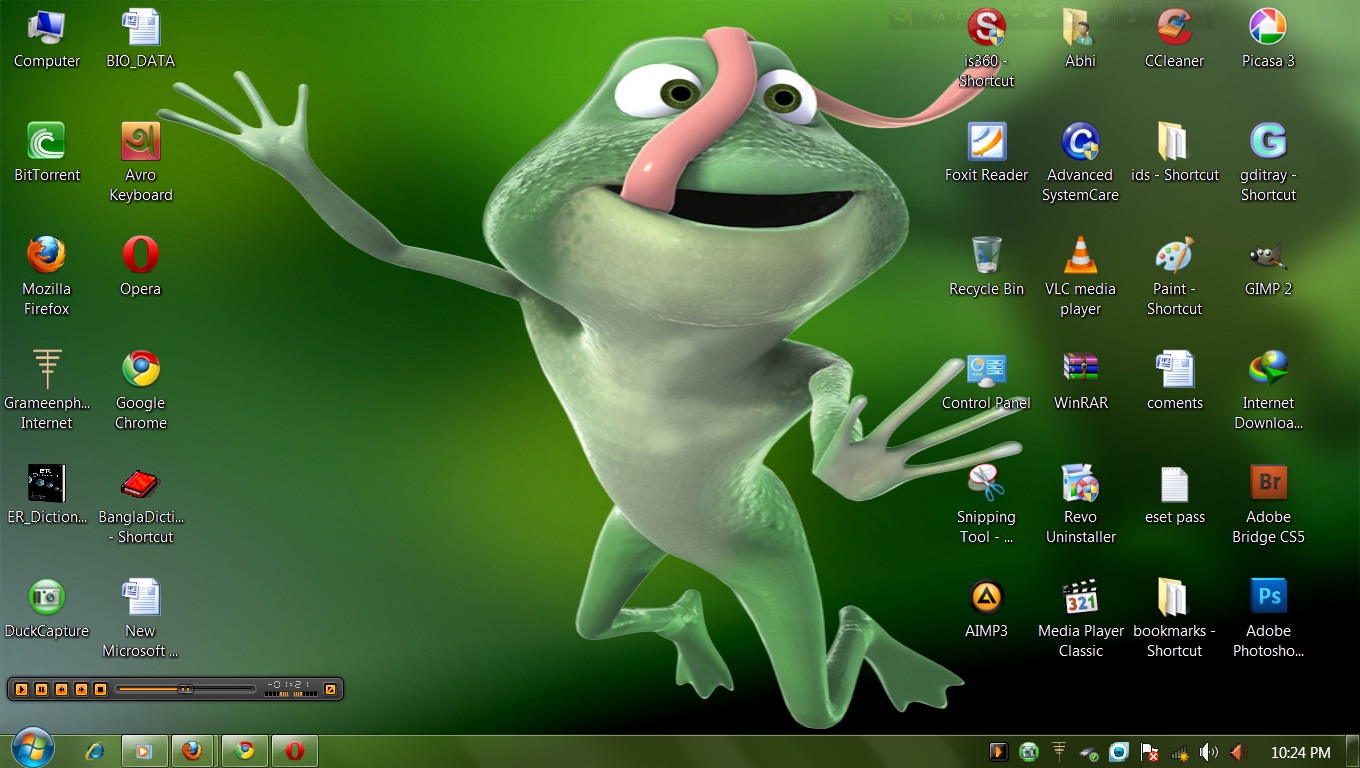Select the VLC media player icon
This screenshot has height=768, width=1360.
tap(1080, 277)
